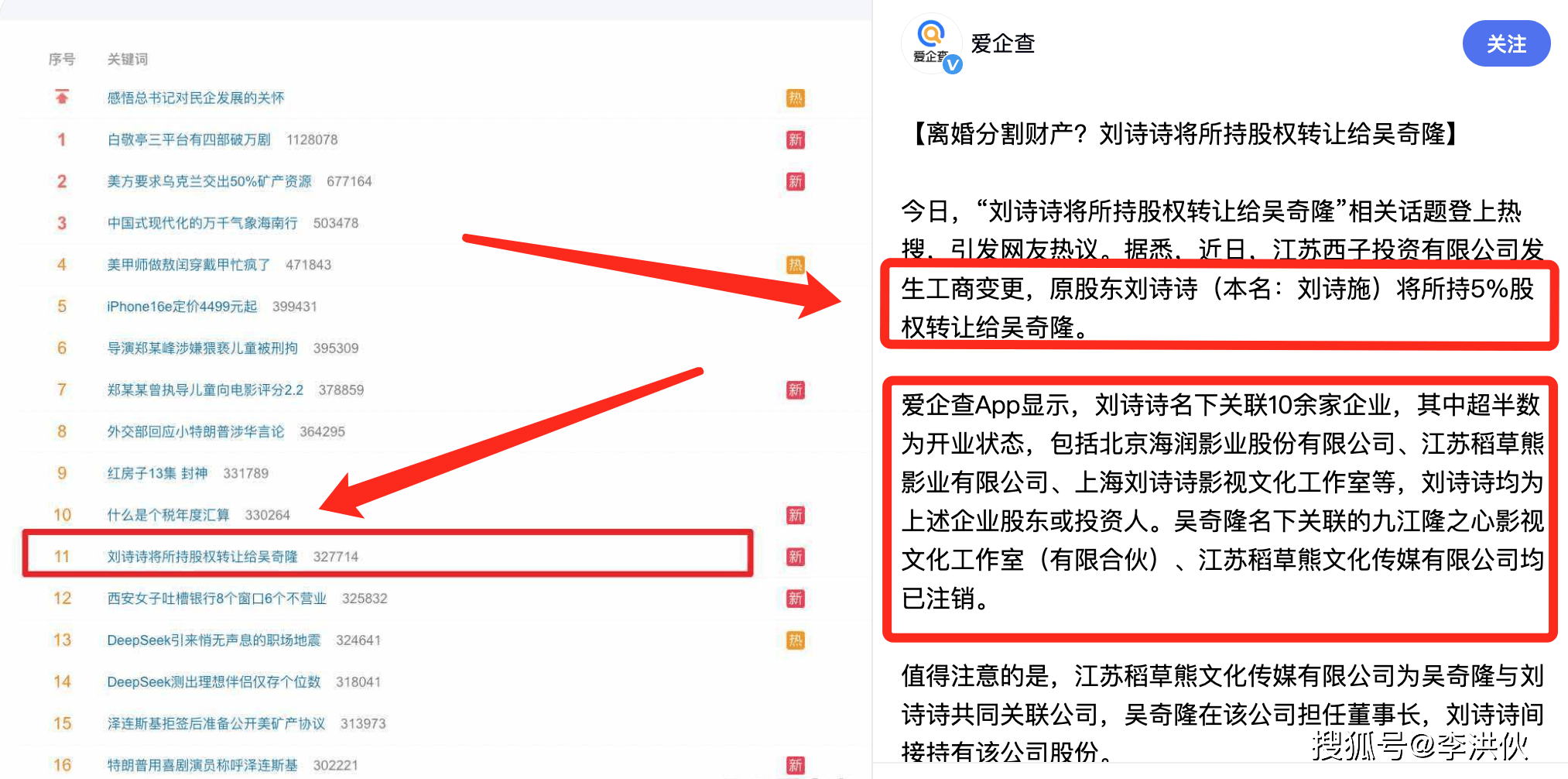Screen dimensions: 1568x779
Task: Click the blue verified V badge
Action: (x=953, y=65)
